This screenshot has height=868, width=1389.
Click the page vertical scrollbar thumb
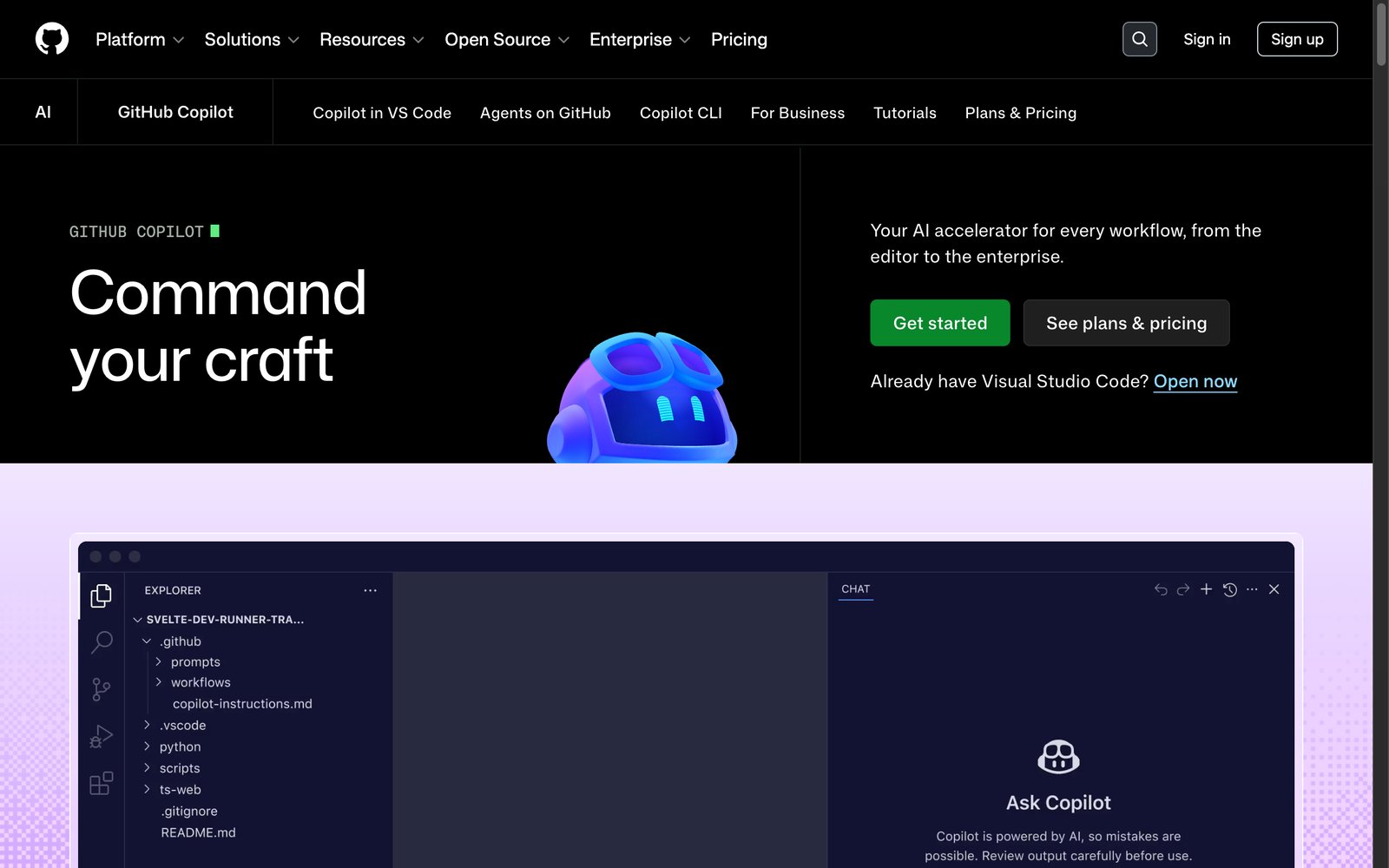[1381, 33]
